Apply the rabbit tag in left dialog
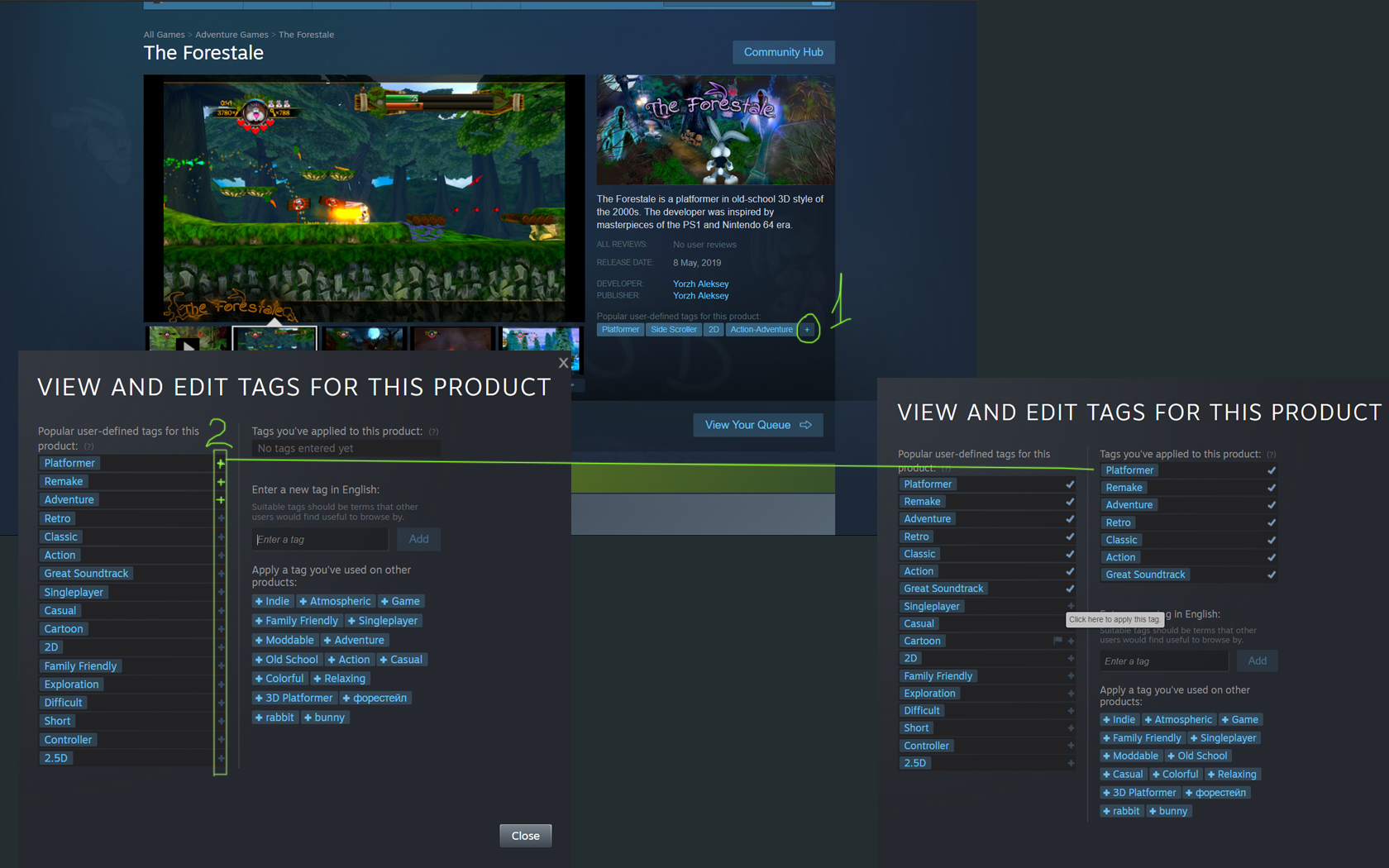The image size is (1389, 868). pyautogui.click(x=274, y=718)
